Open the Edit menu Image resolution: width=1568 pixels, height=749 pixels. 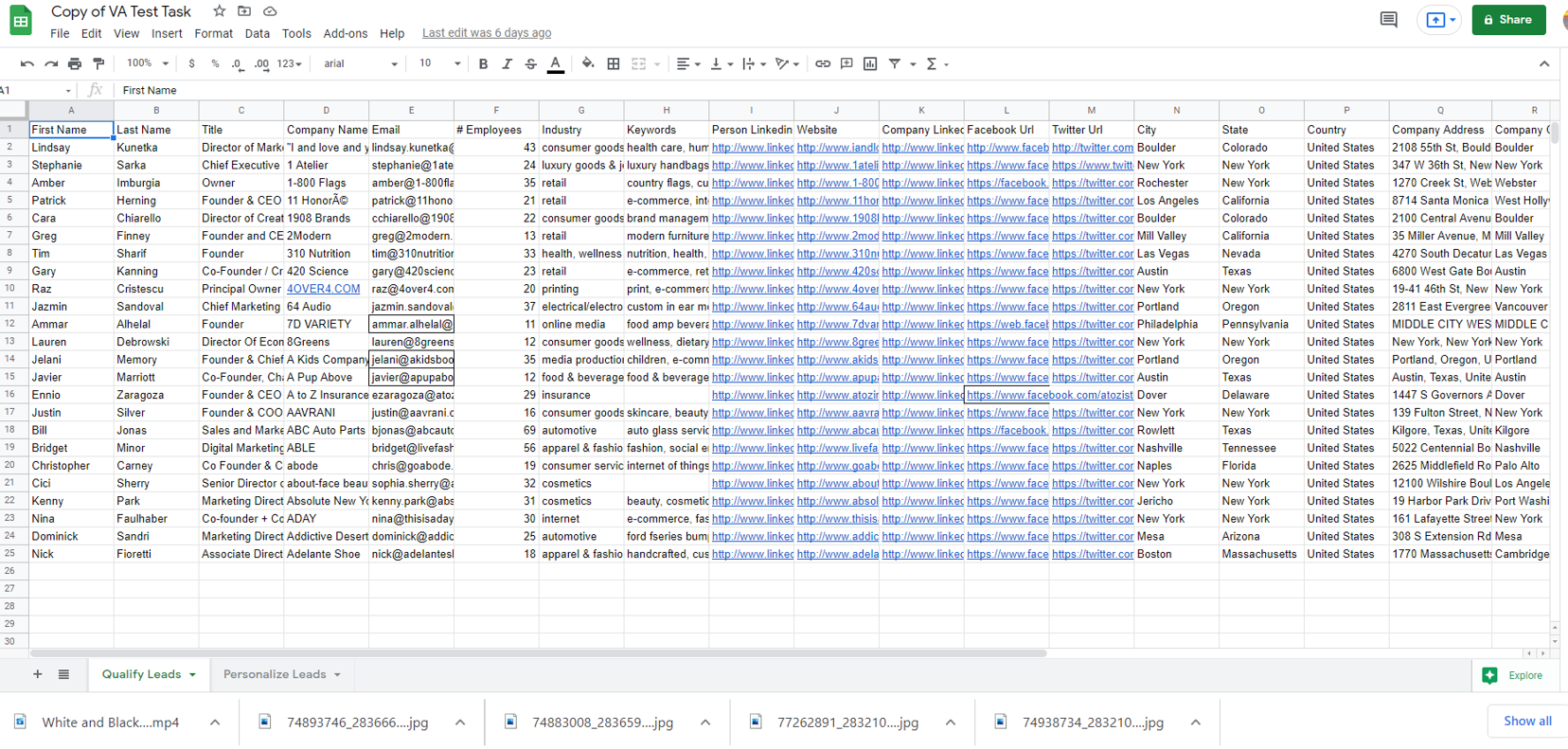(x=91, y=33)
